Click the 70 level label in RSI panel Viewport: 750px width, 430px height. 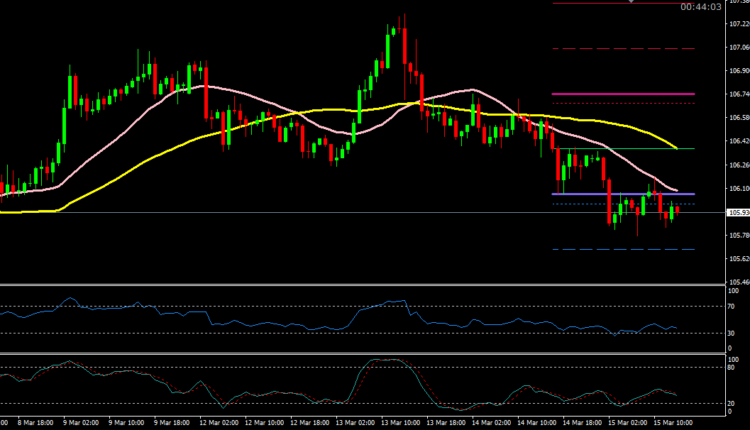(x=733, y=305)
